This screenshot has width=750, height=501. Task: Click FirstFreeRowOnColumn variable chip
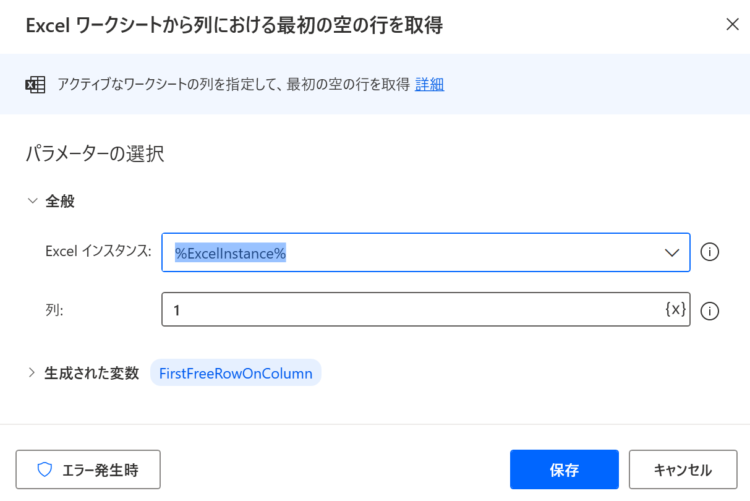[x=236, y=373]
